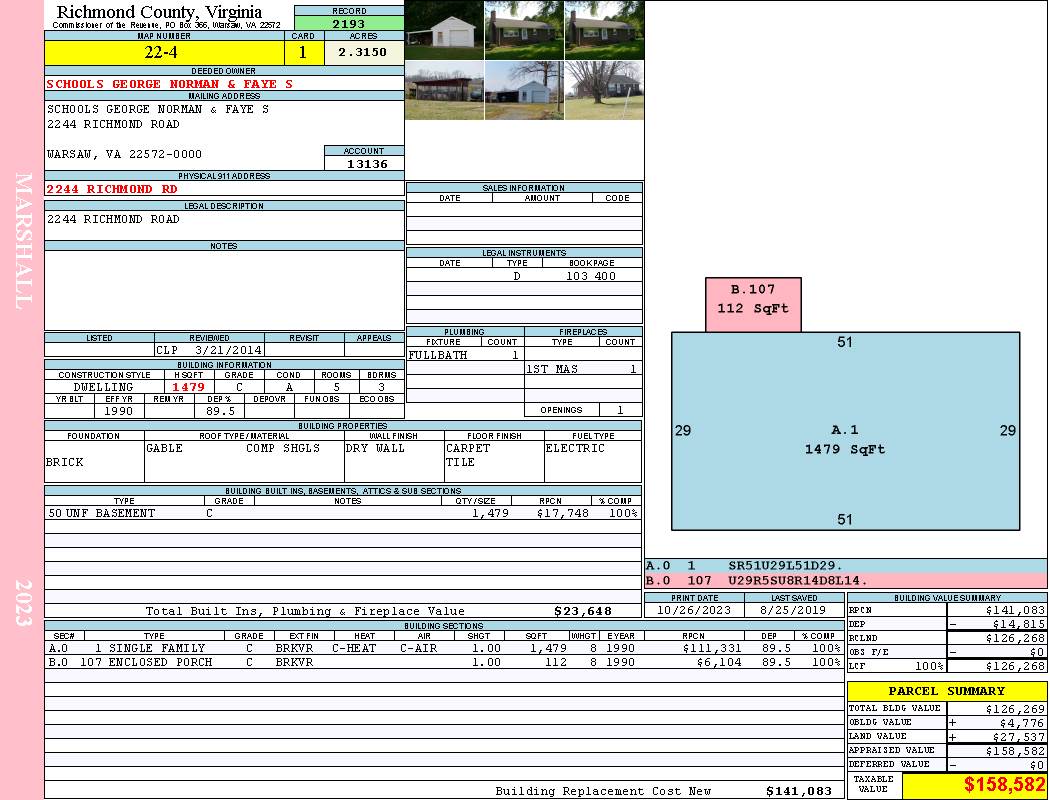The height and width of the screenshot is (800, 1050).
Task: Click A.0 SINGLE FAMILY section row
Action: [x=444, y=648]
